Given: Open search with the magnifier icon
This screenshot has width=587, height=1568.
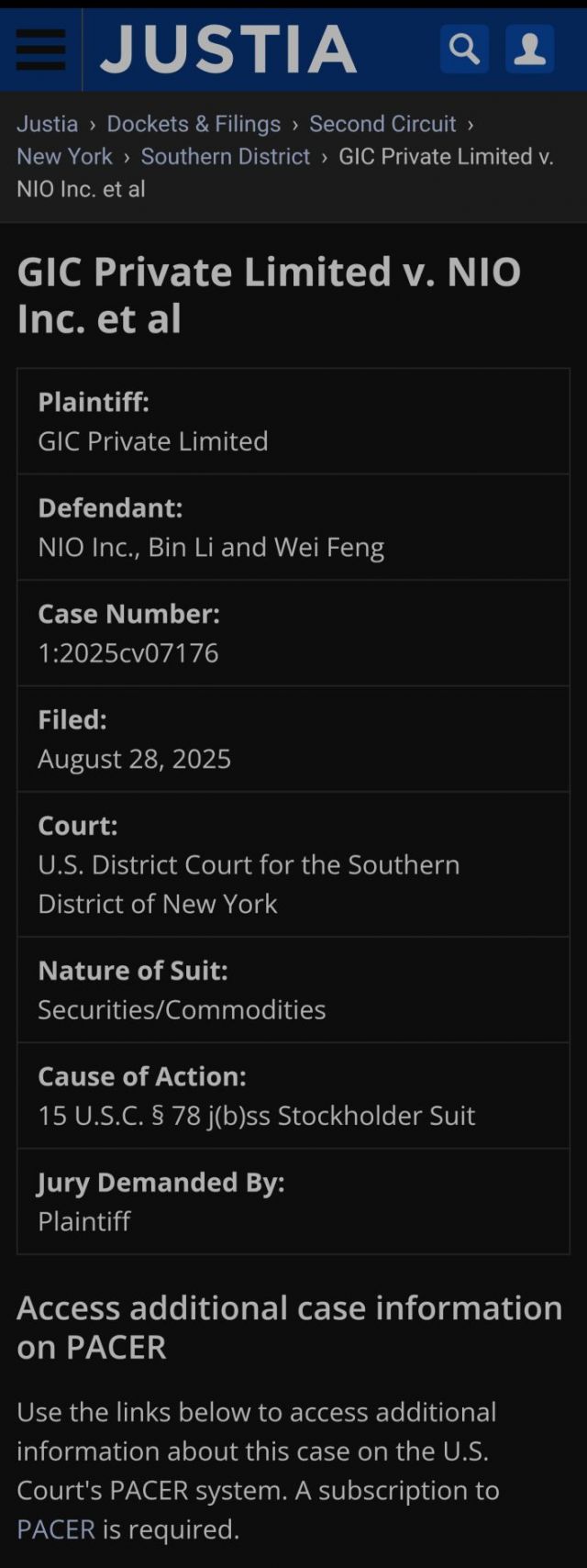Looking at the screenshot, I should [464, 49].
